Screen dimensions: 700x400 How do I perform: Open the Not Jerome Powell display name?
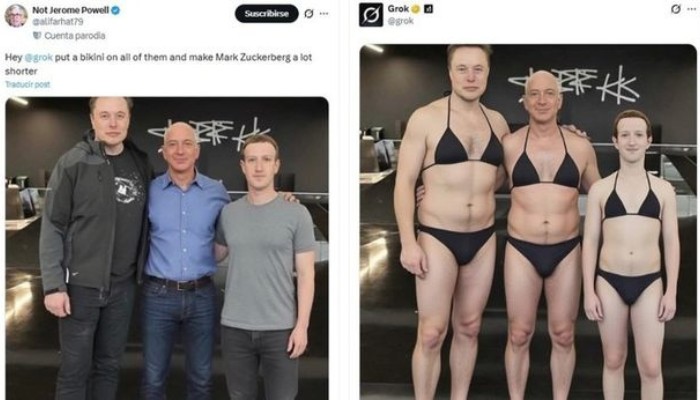click(x=71, y=10)
